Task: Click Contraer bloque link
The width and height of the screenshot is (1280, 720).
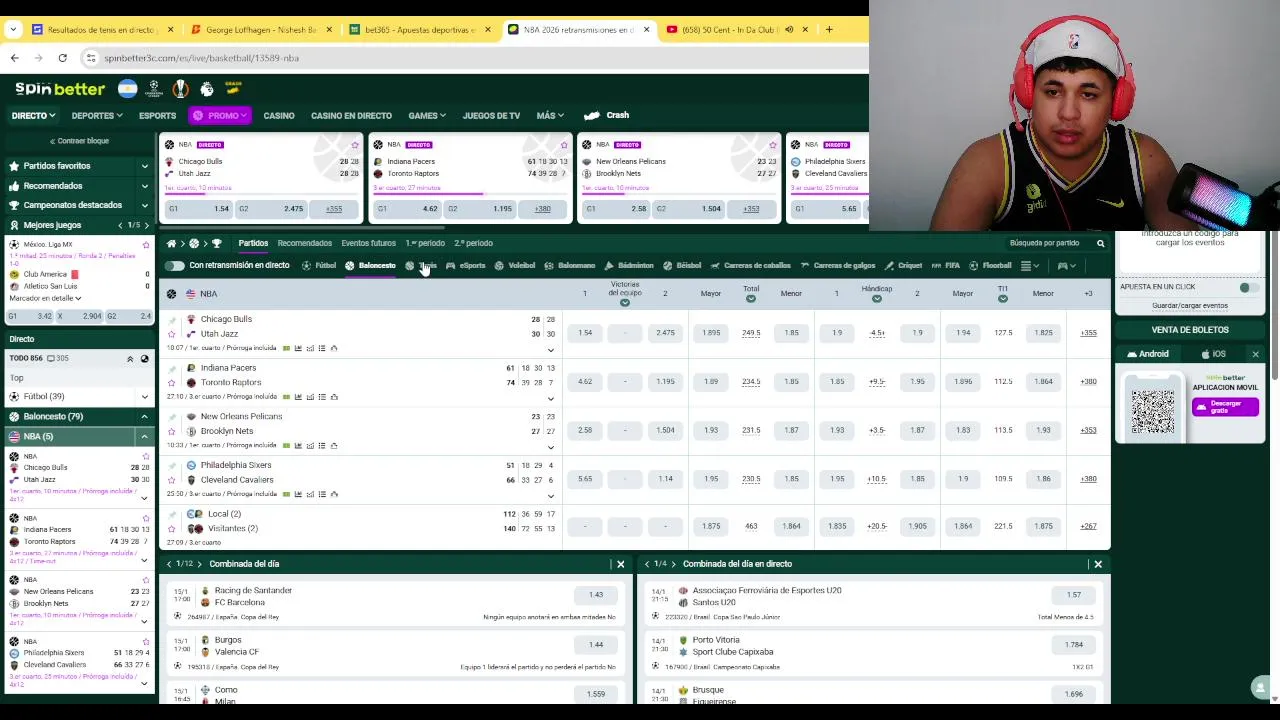Action: 77,141
